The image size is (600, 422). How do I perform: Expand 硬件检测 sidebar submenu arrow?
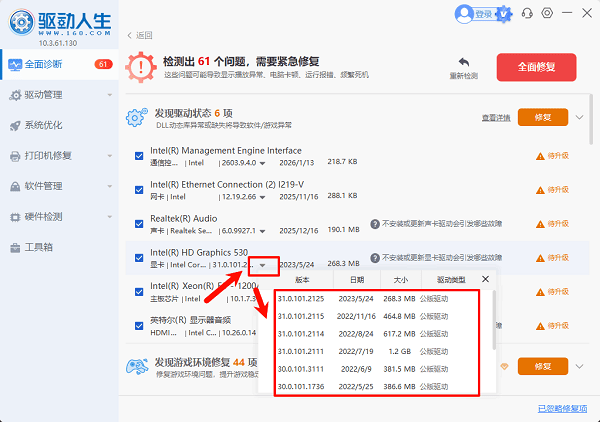click(110, 217)
